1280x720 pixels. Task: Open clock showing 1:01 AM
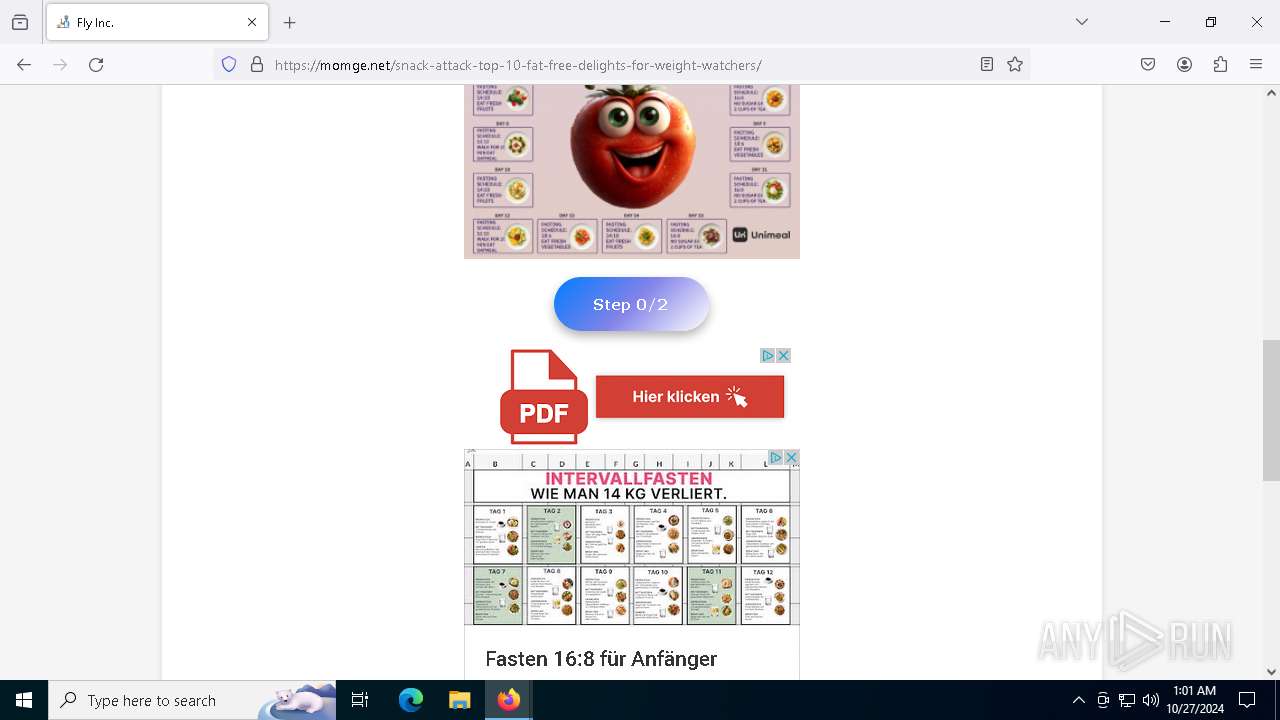pos(1194,700)
